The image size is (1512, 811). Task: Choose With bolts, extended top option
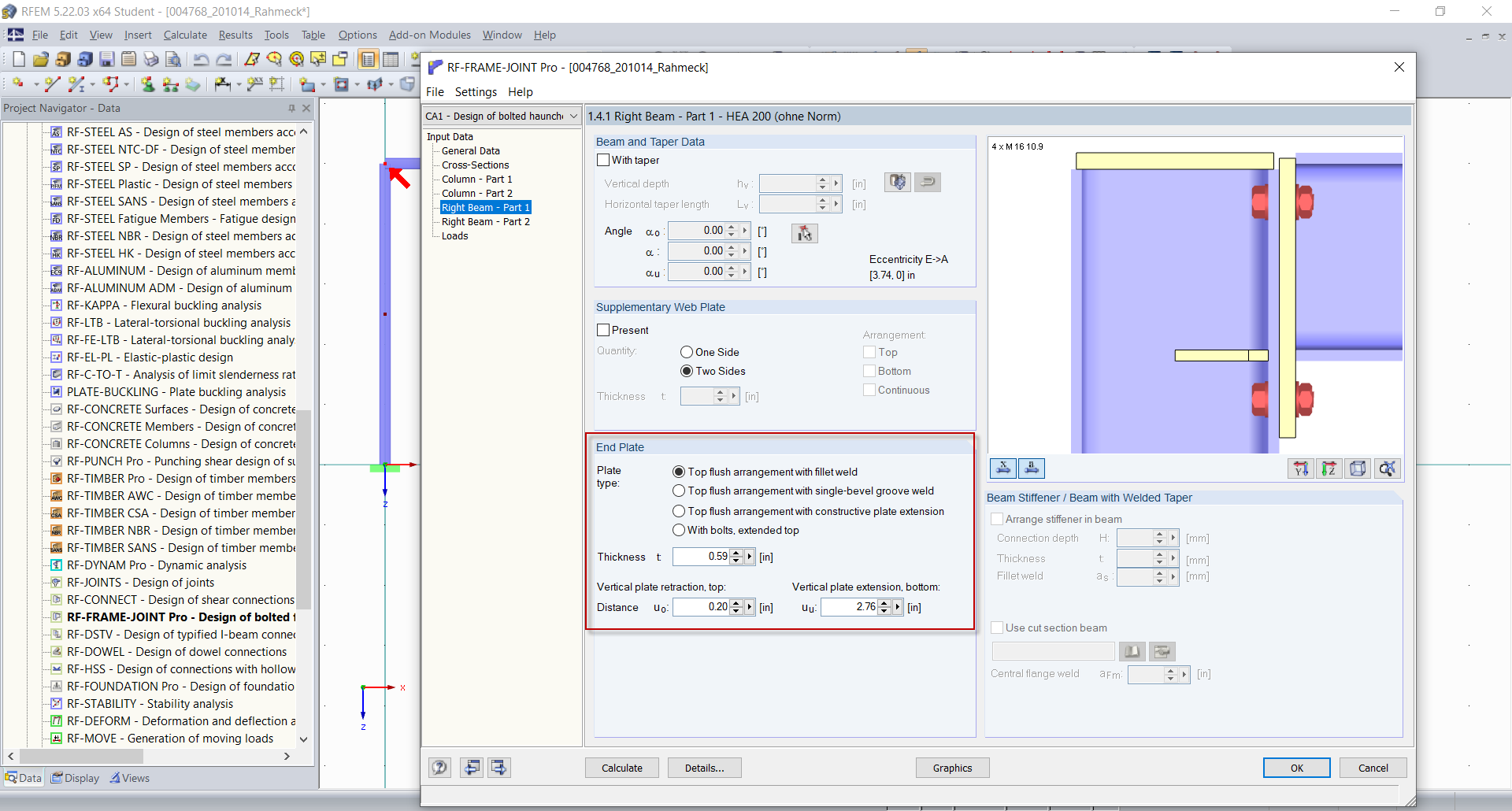coord(679,530)
